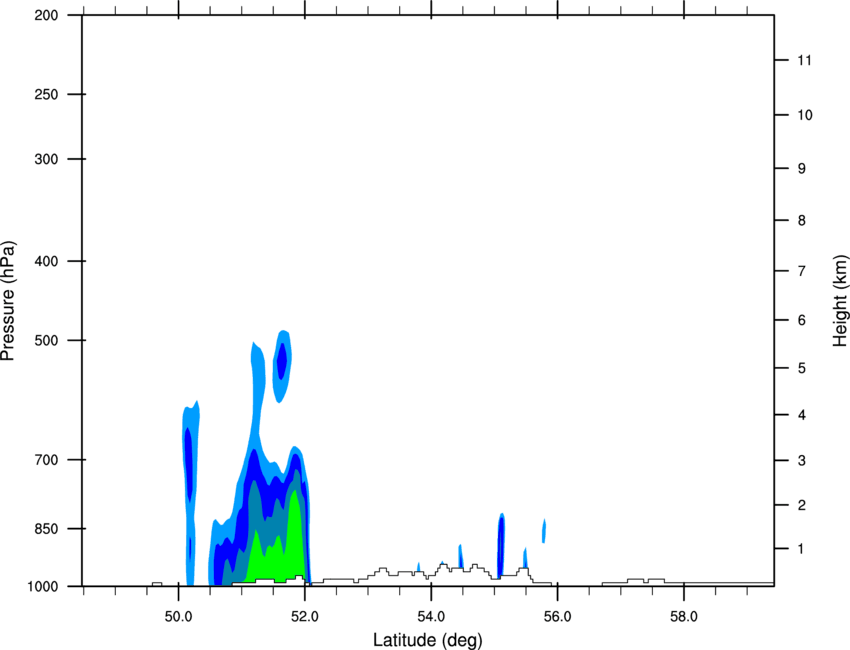Pick the 7 km height label
Screen dimensions: 850x650
[x=802, y=271]
